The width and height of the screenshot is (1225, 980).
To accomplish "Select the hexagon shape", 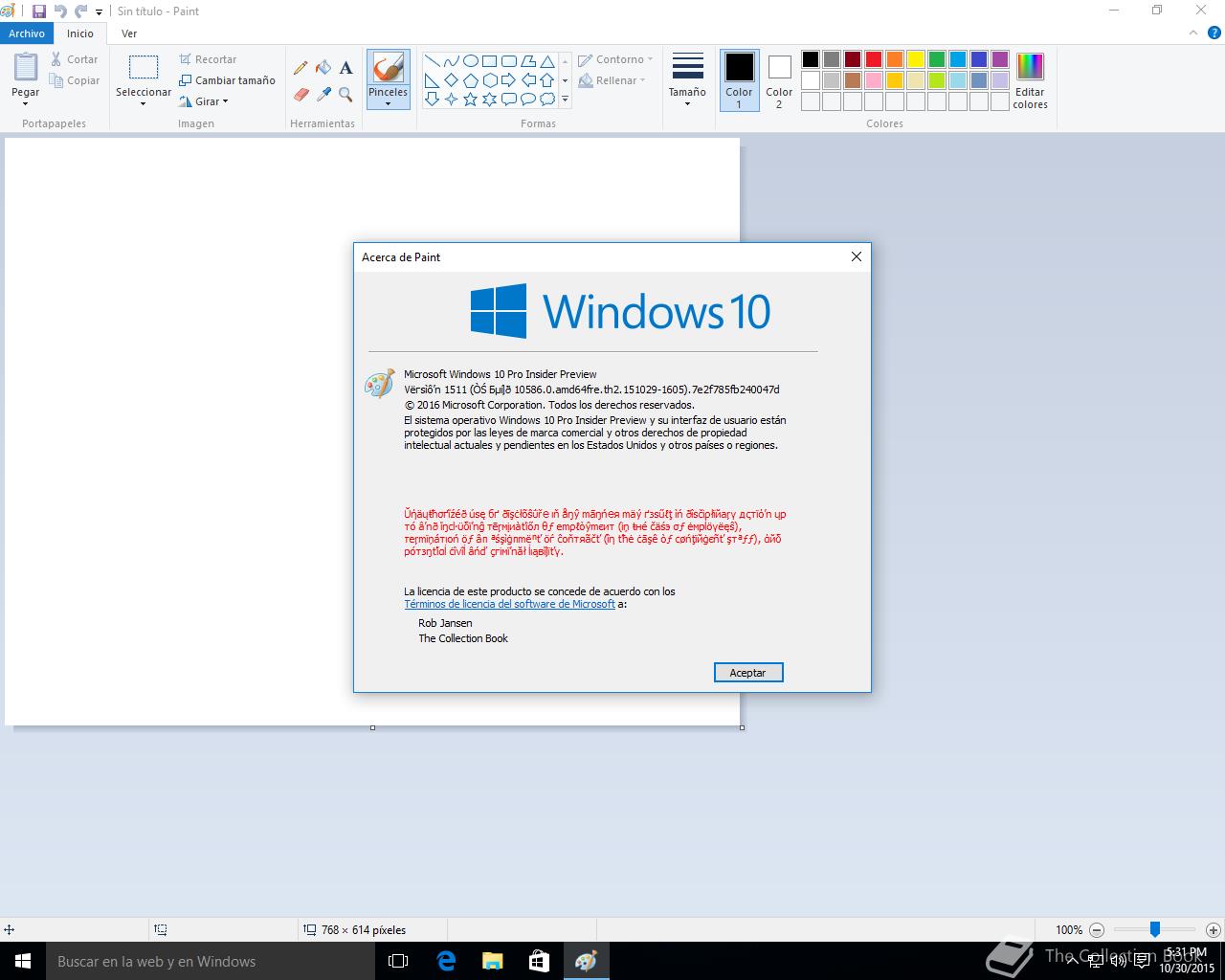I will click(x=489, y=80).
